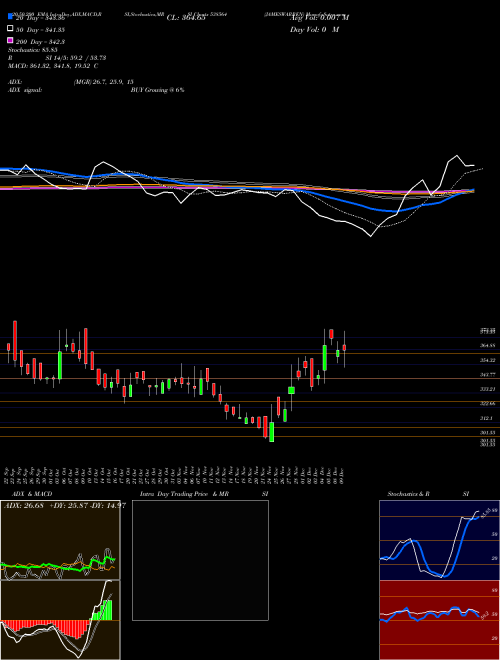Viewport: 500px width, 660px height.
Task: Click the 'Day Vol: 0 M' label
Action: (x=314, y=29)
